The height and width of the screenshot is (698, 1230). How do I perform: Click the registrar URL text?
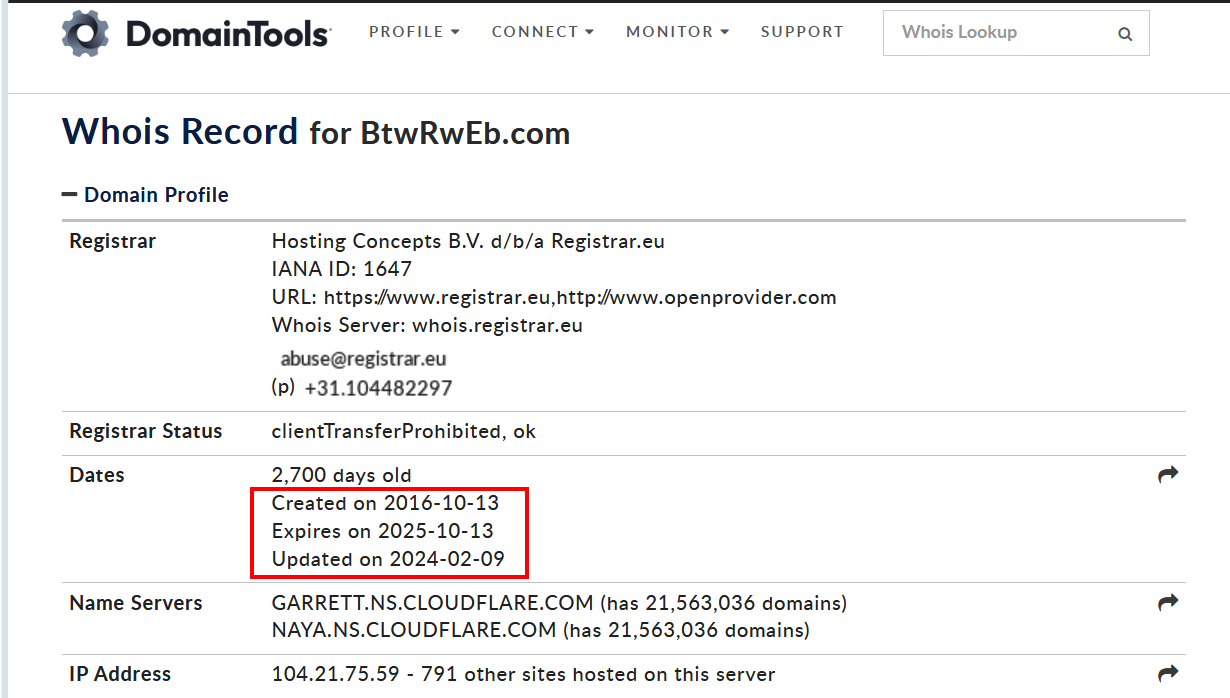coord(554,297)
